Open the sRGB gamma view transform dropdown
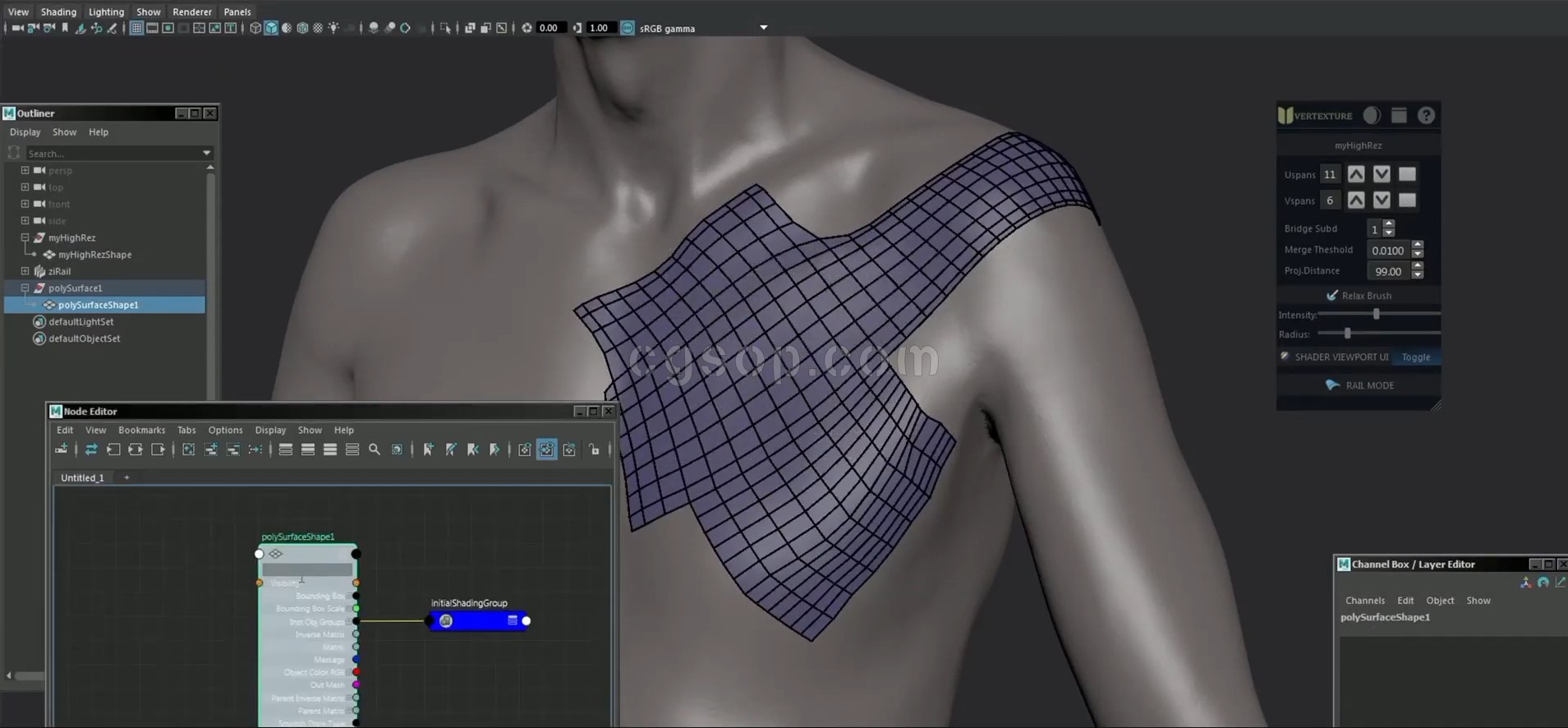The height and width of the screenshot is (728, 1568). 763,28
